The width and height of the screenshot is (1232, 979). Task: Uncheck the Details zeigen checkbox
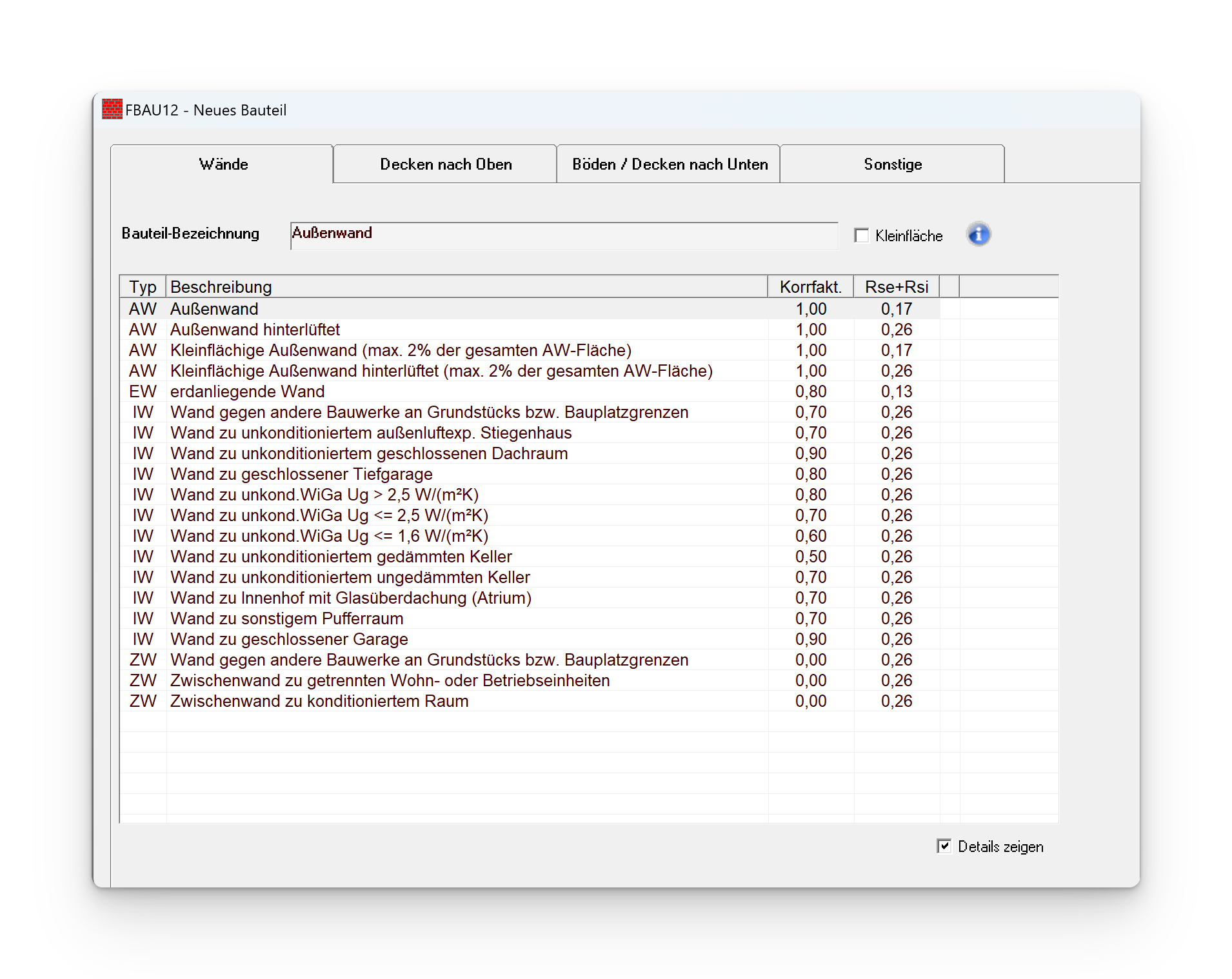[x=944, y=846]
